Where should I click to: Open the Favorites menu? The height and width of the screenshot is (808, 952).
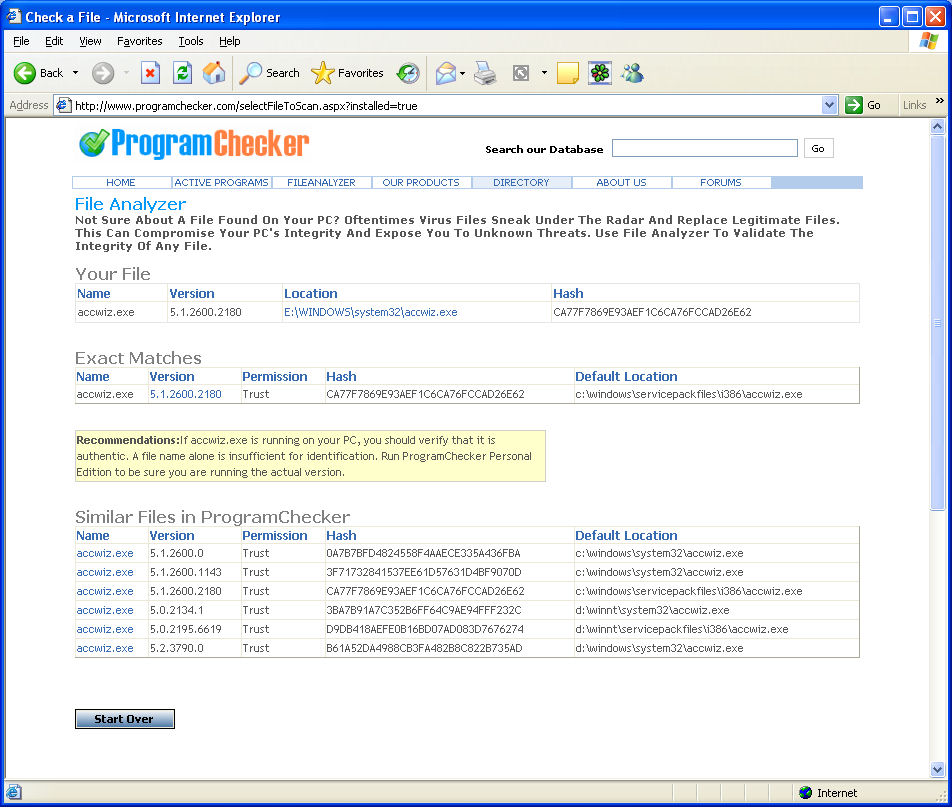(x=140, y=41)
